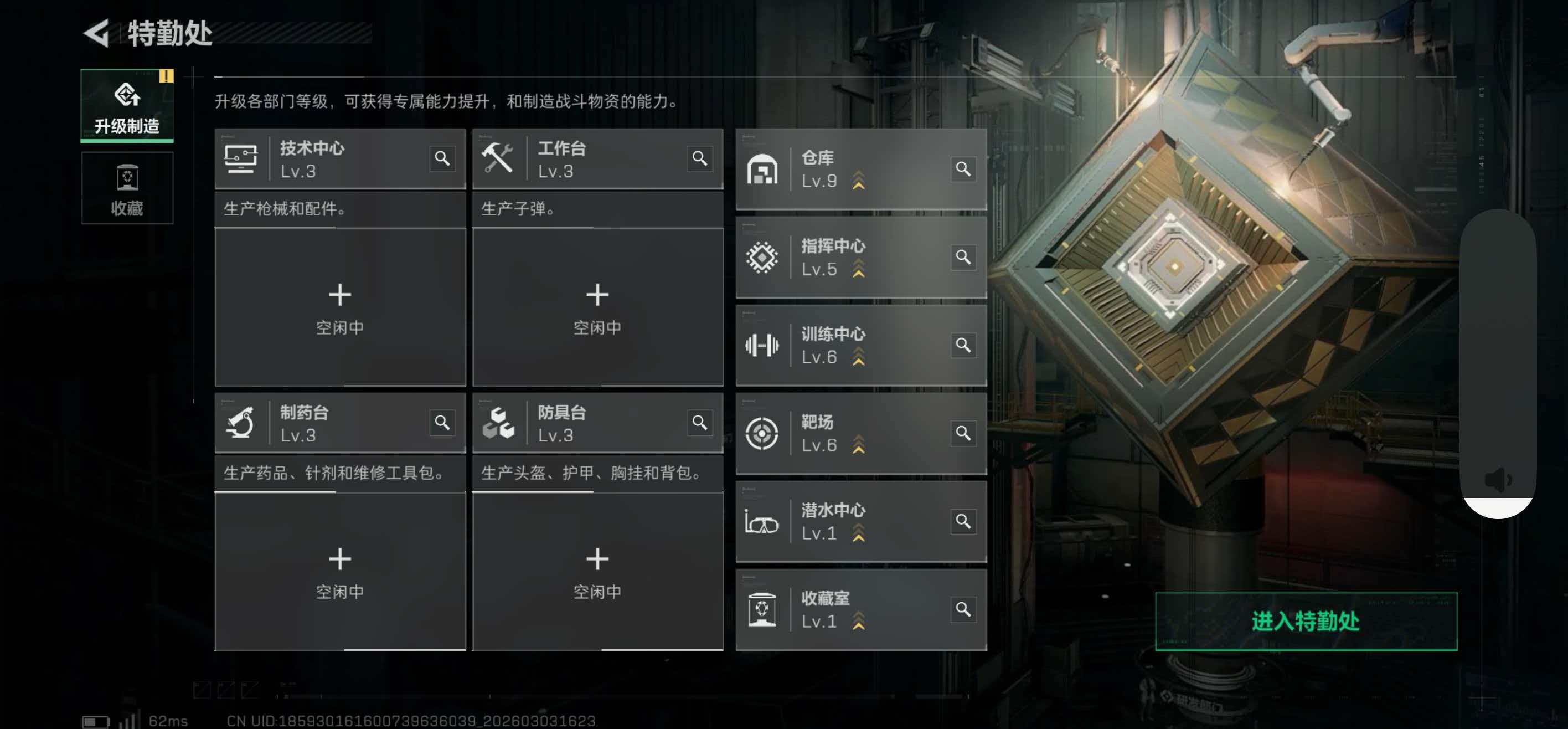Click the 进入特勤处 button
Screen dimensions: 1568x729
pos(1306,622)
